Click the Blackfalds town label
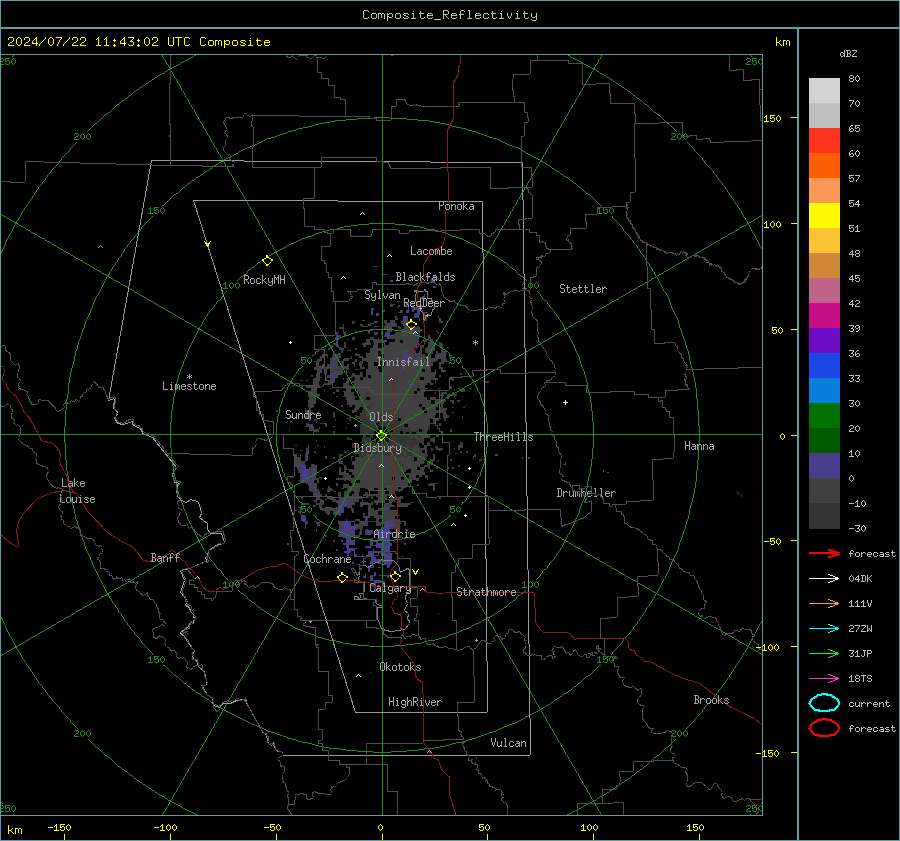This screenshot has height=841, width=900. point(425,277)
